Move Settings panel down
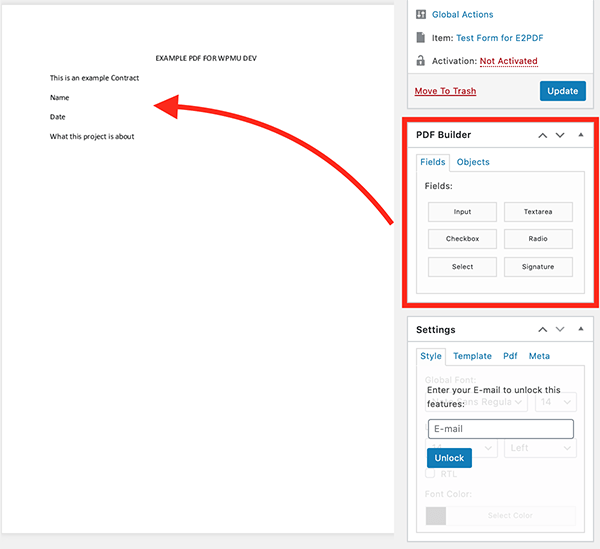 (x=560, y=330)
